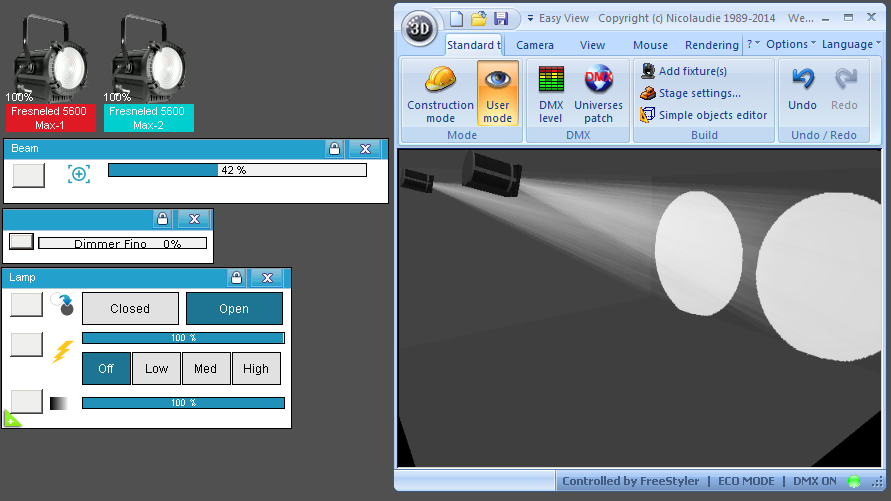This screenshot has height=501, width=891.
Task: Create a new file with the blank page icon
Action: point(456,19)
